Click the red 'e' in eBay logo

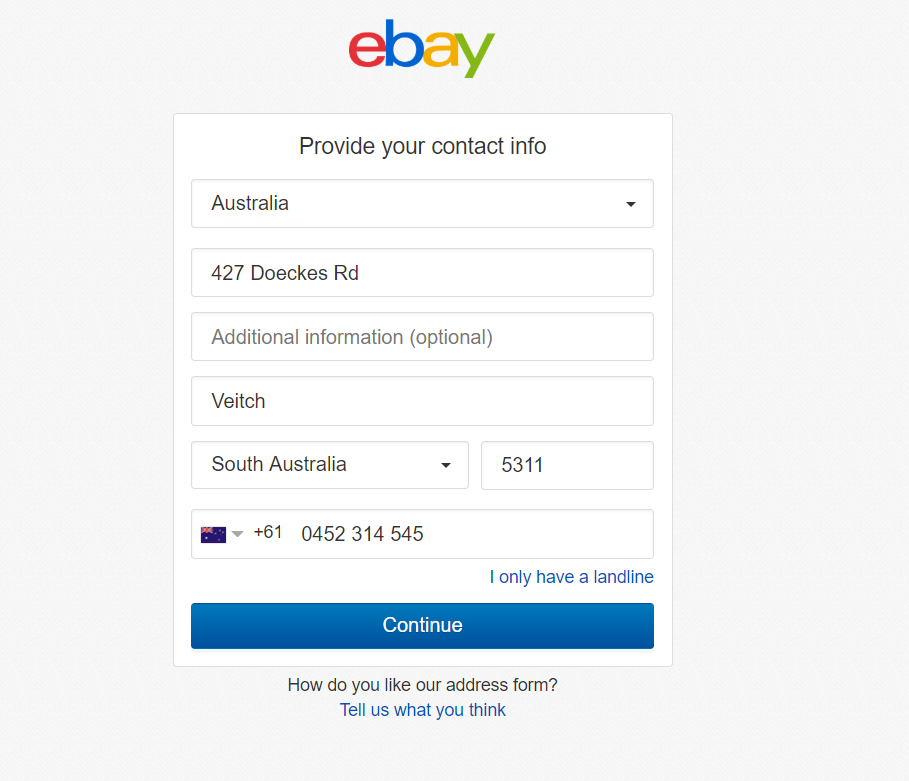365,48
